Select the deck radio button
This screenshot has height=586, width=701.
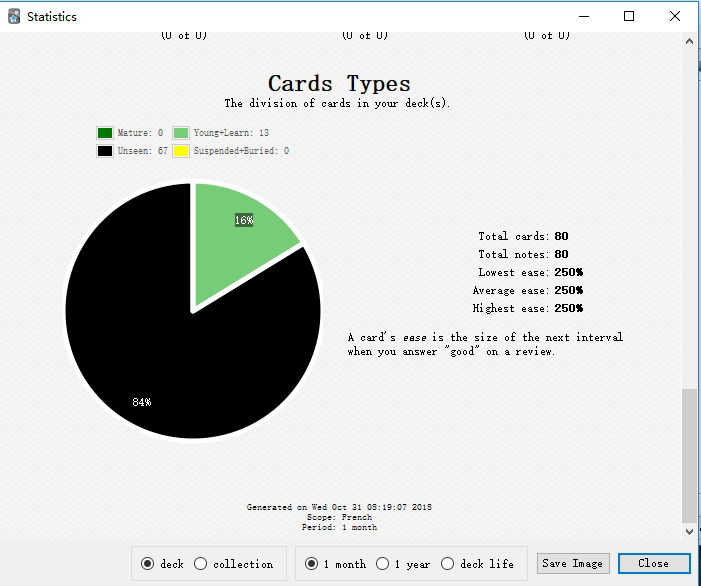[x=162, y=564]
